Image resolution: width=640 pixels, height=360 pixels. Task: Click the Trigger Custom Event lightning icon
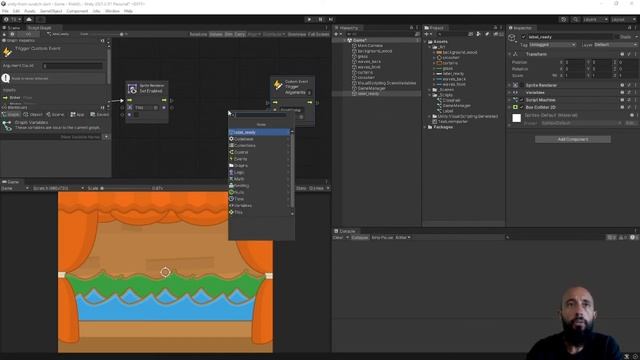click(7, 52)
